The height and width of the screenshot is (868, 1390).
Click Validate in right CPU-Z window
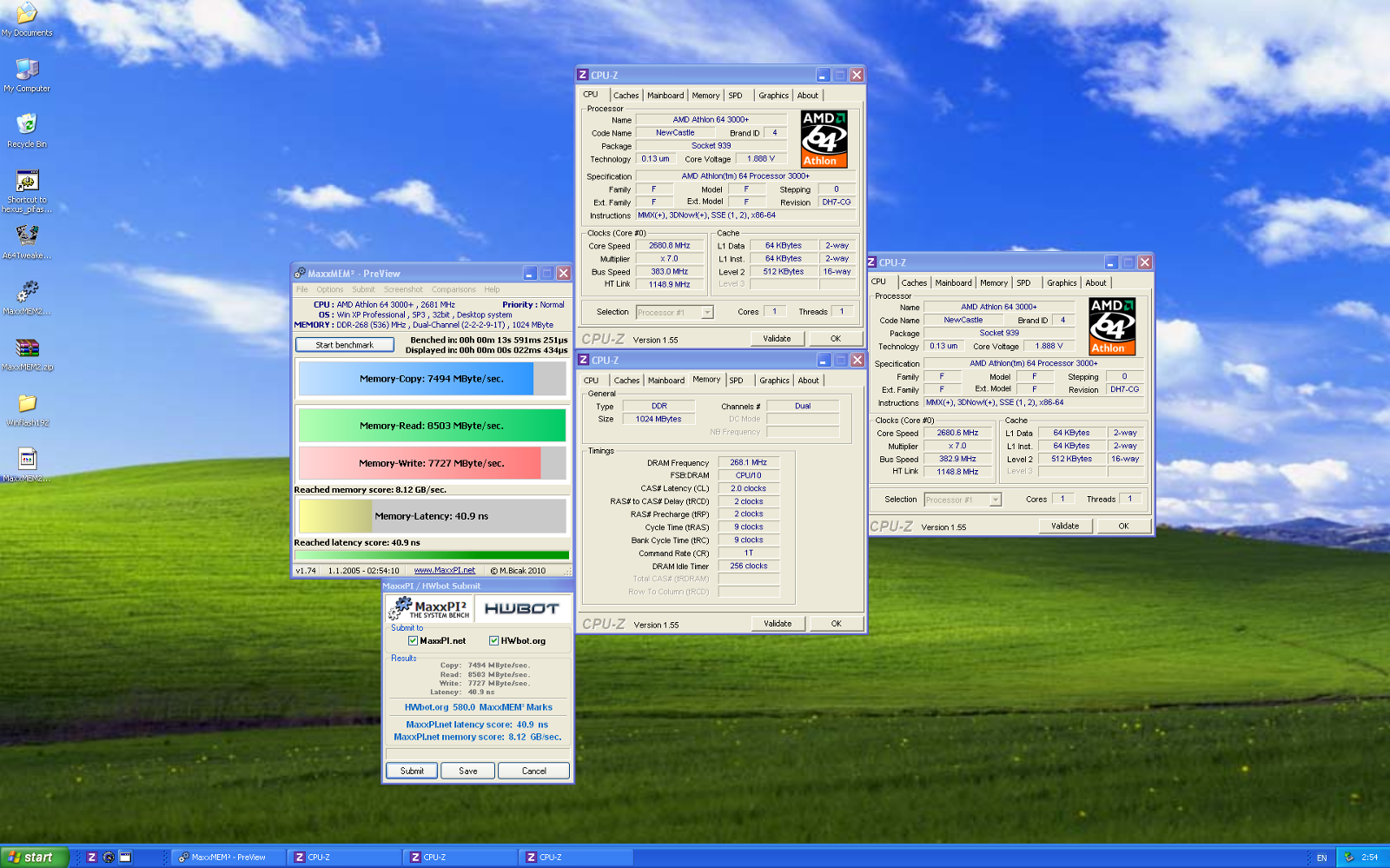[1065, 526]
